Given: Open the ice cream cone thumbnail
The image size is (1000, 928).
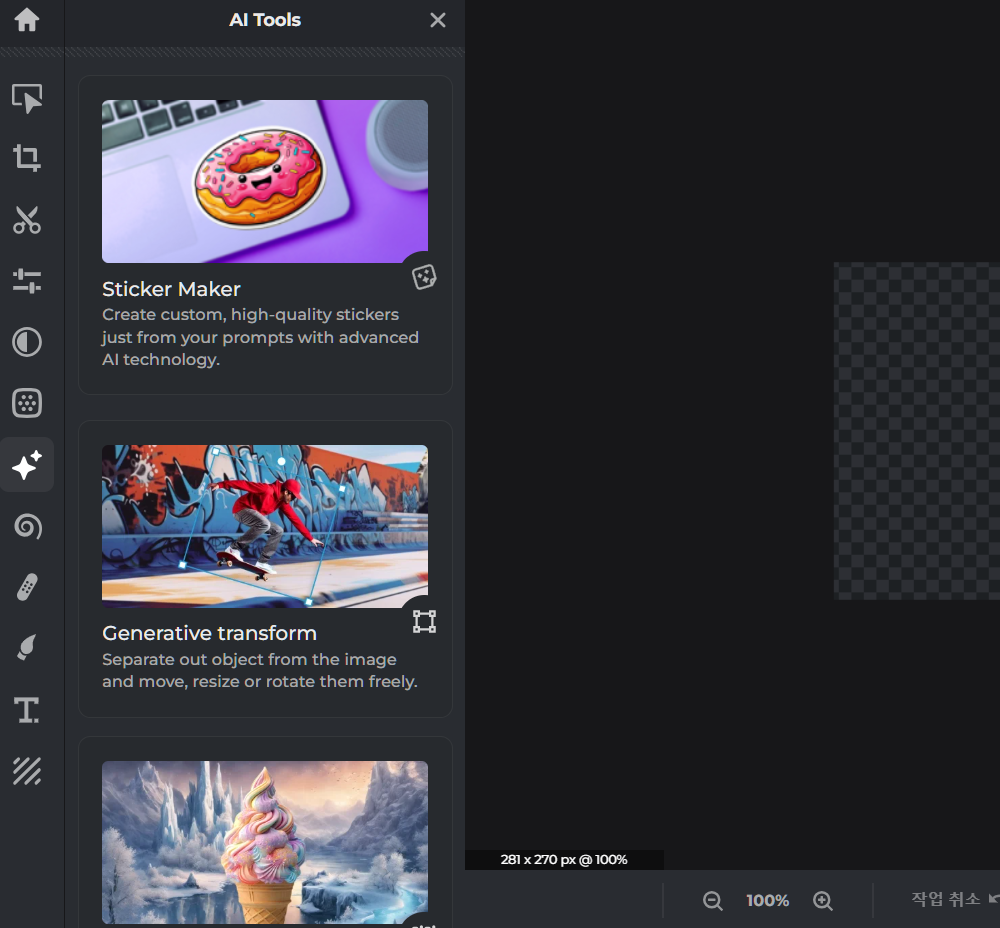Looking at the screenshot, I should [265, 842].
